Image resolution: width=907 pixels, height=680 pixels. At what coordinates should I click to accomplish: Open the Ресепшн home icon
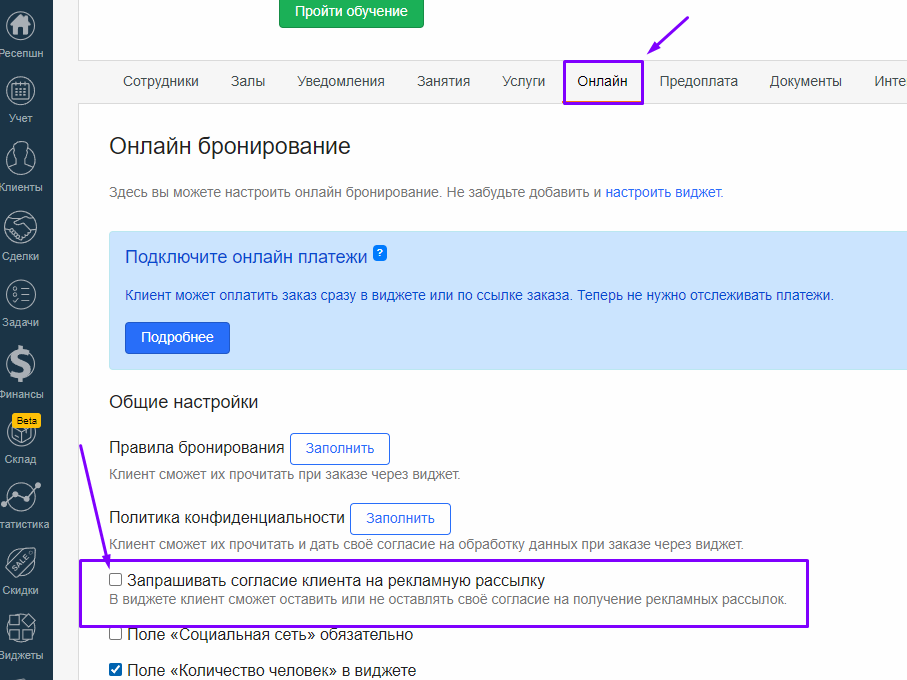(20, 25)
